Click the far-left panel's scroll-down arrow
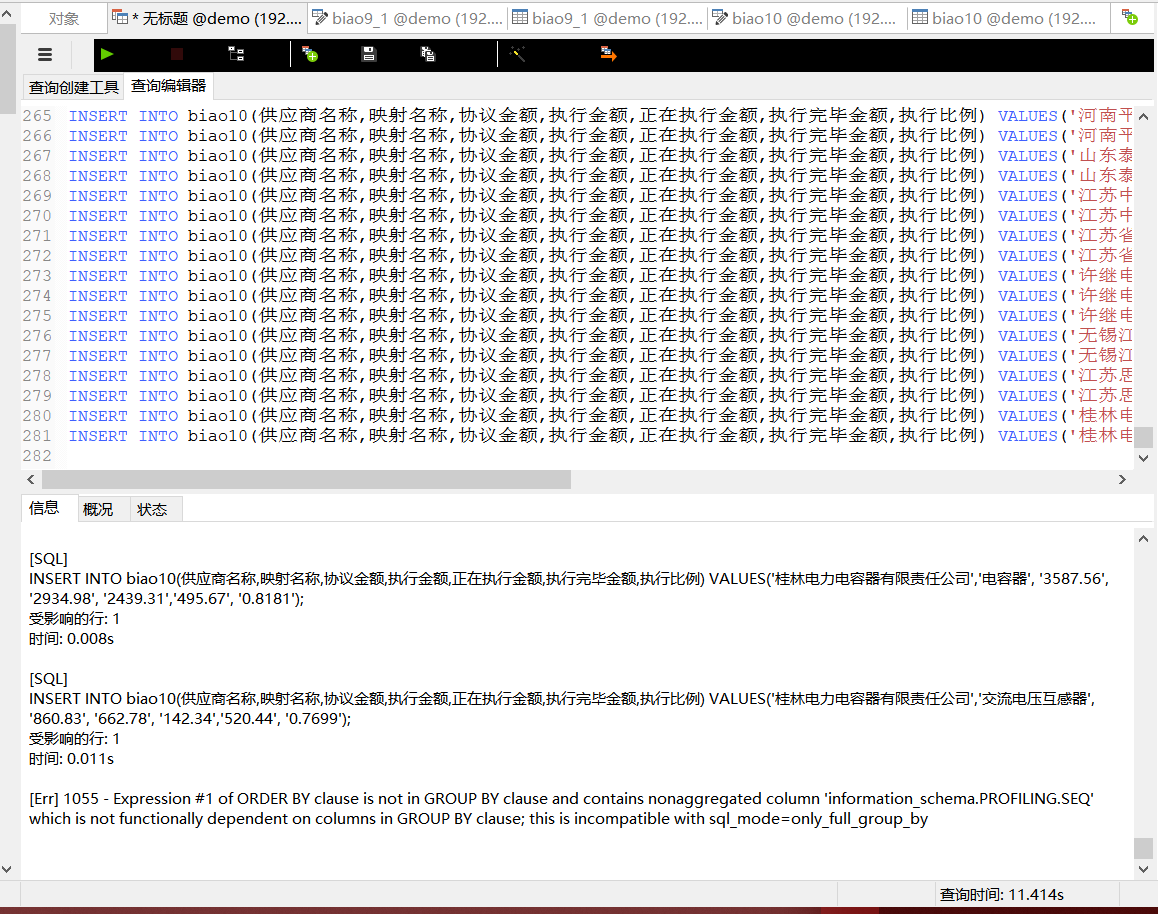The height and width of the screenshot is (914, 1158). (7, 869)
